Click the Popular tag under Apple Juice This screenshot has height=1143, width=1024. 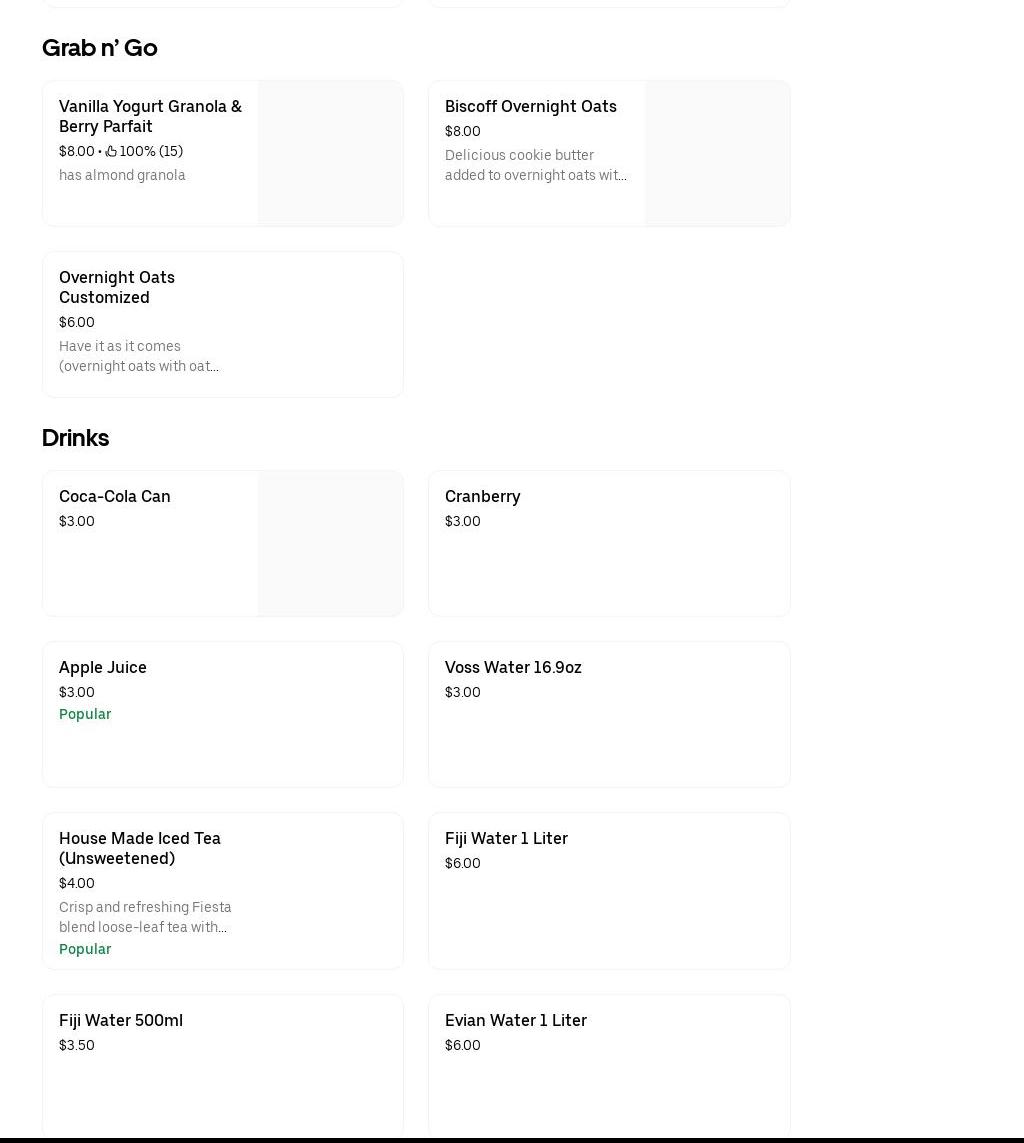tap(85, 714)
